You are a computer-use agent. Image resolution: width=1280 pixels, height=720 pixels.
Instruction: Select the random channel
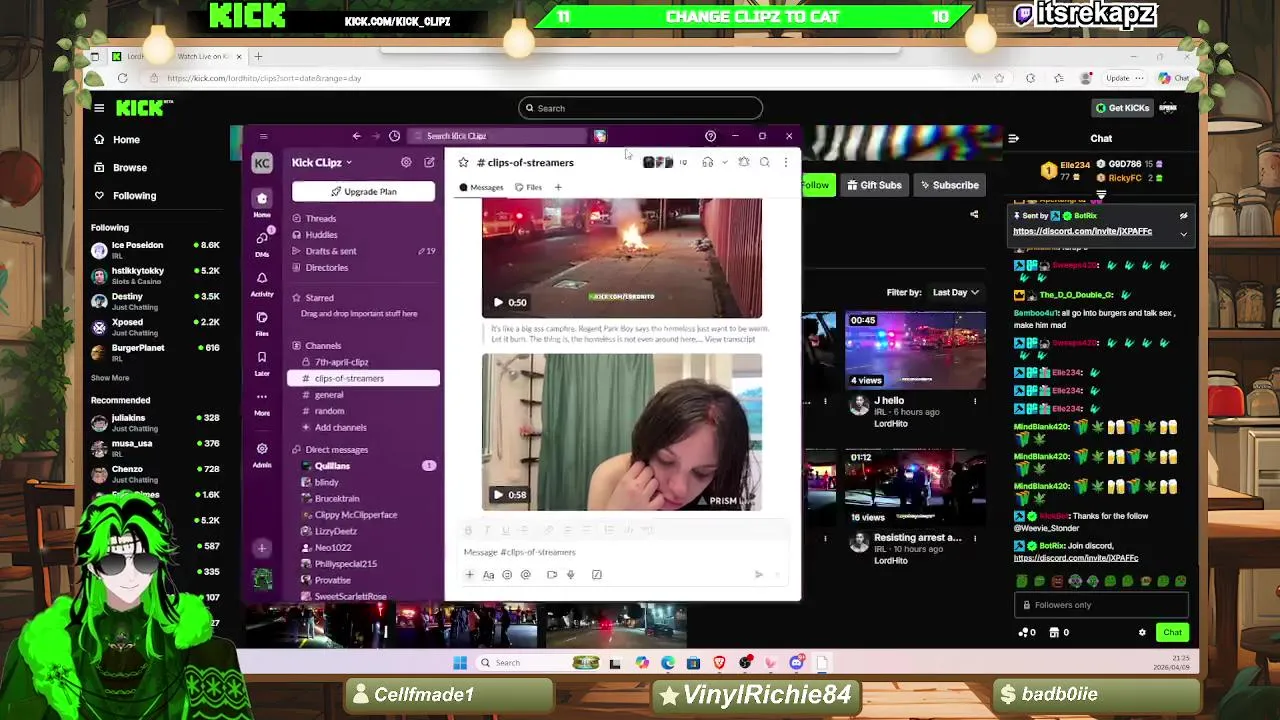pos(364,411)
